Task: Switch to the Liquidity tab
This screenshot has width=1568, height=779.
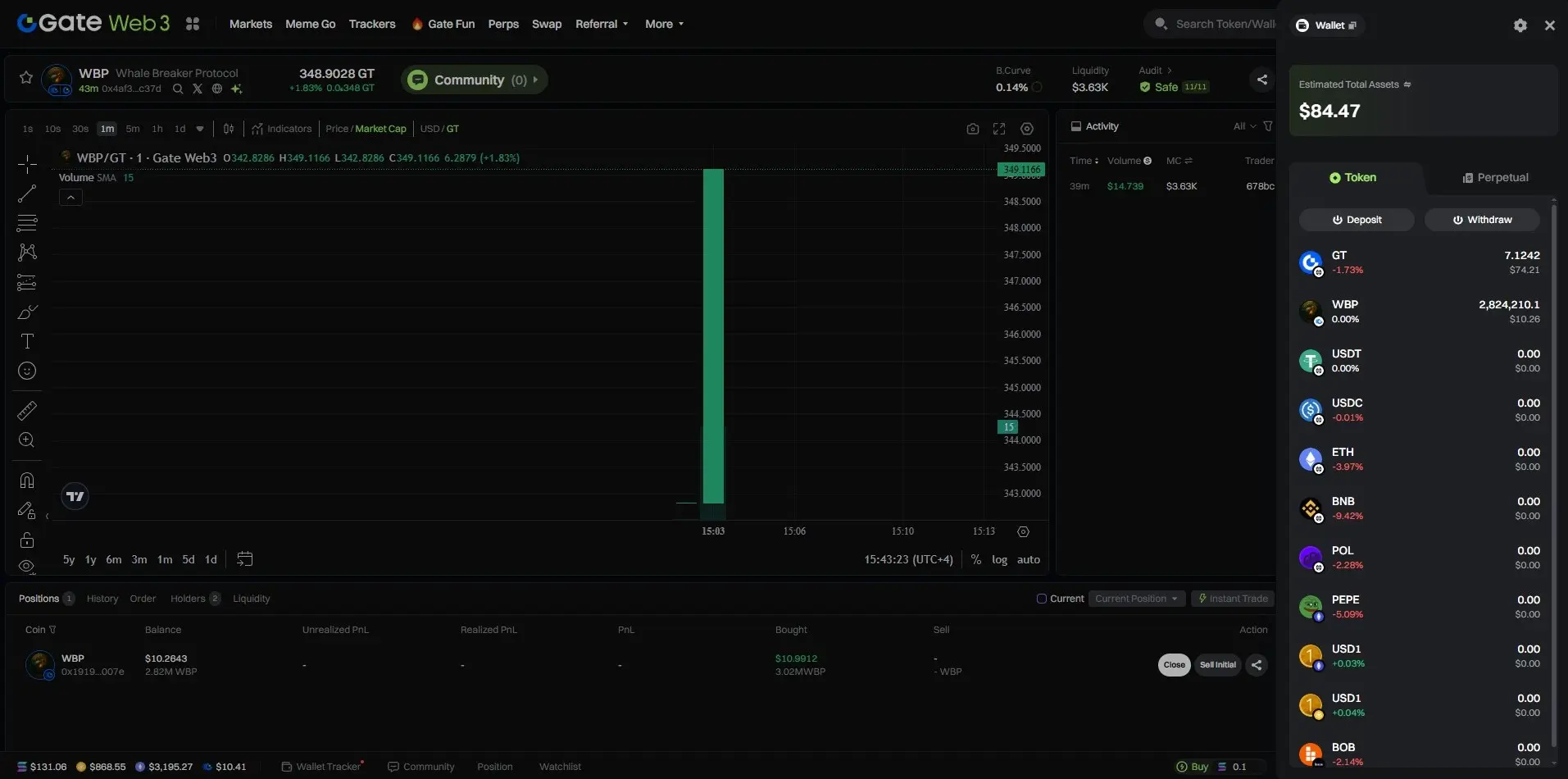Action: (x=251, y=599)
